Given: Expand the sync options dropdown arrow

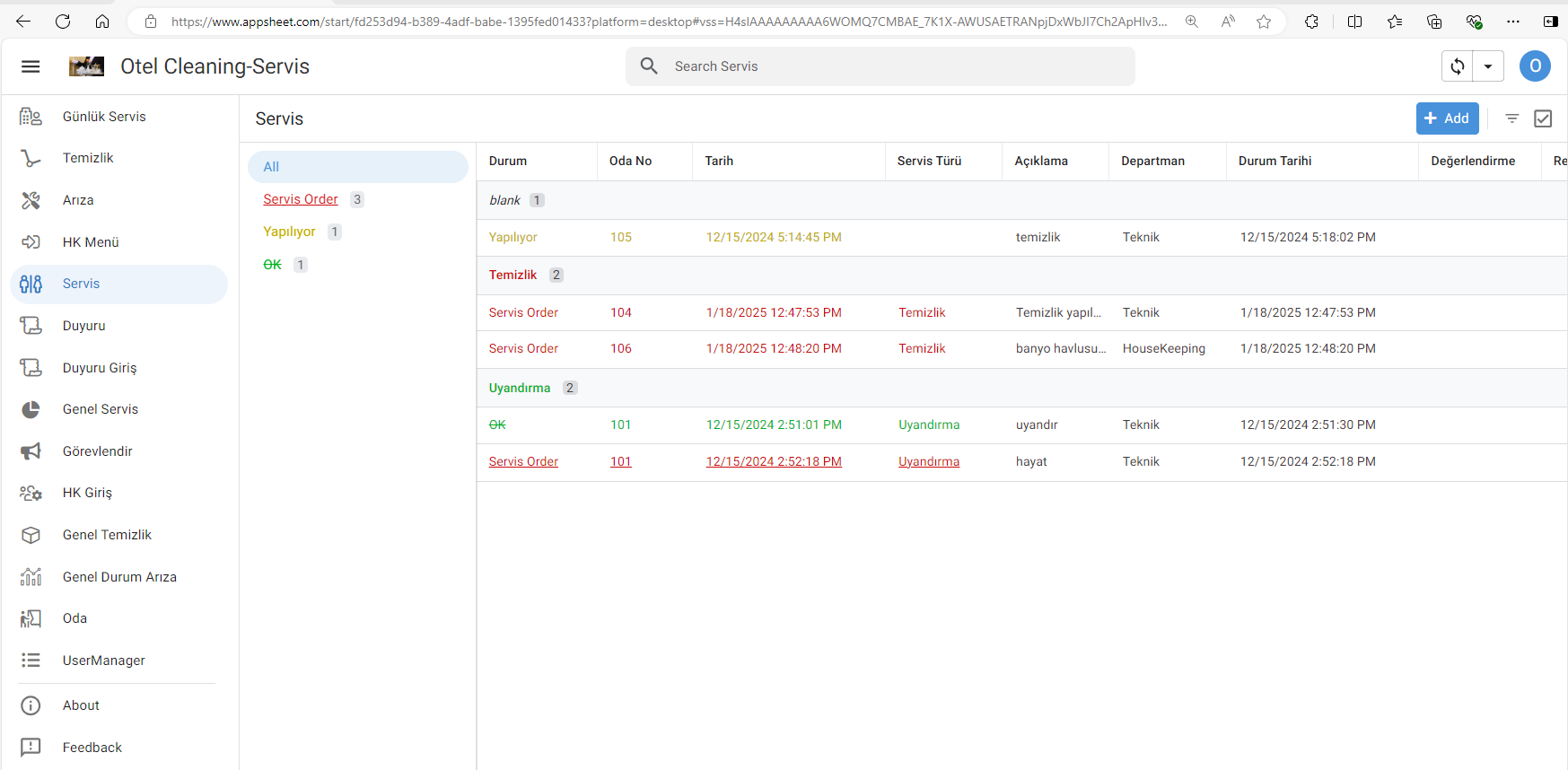Looking at the screenshot, I should click(x=1488, y=66).
